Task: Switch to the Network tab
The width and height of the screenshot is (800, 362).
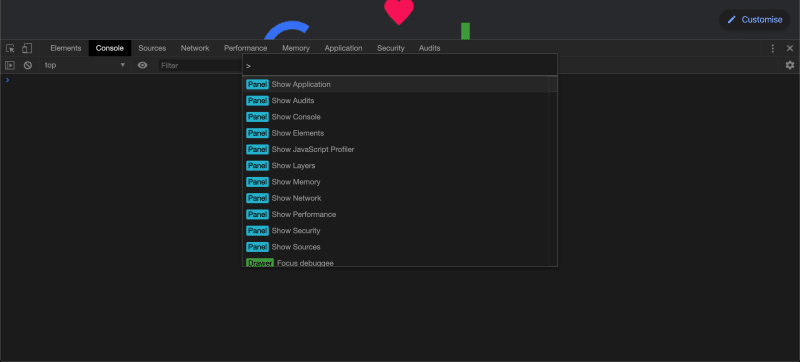Action: pyautogui.click(x=195, y=48)
